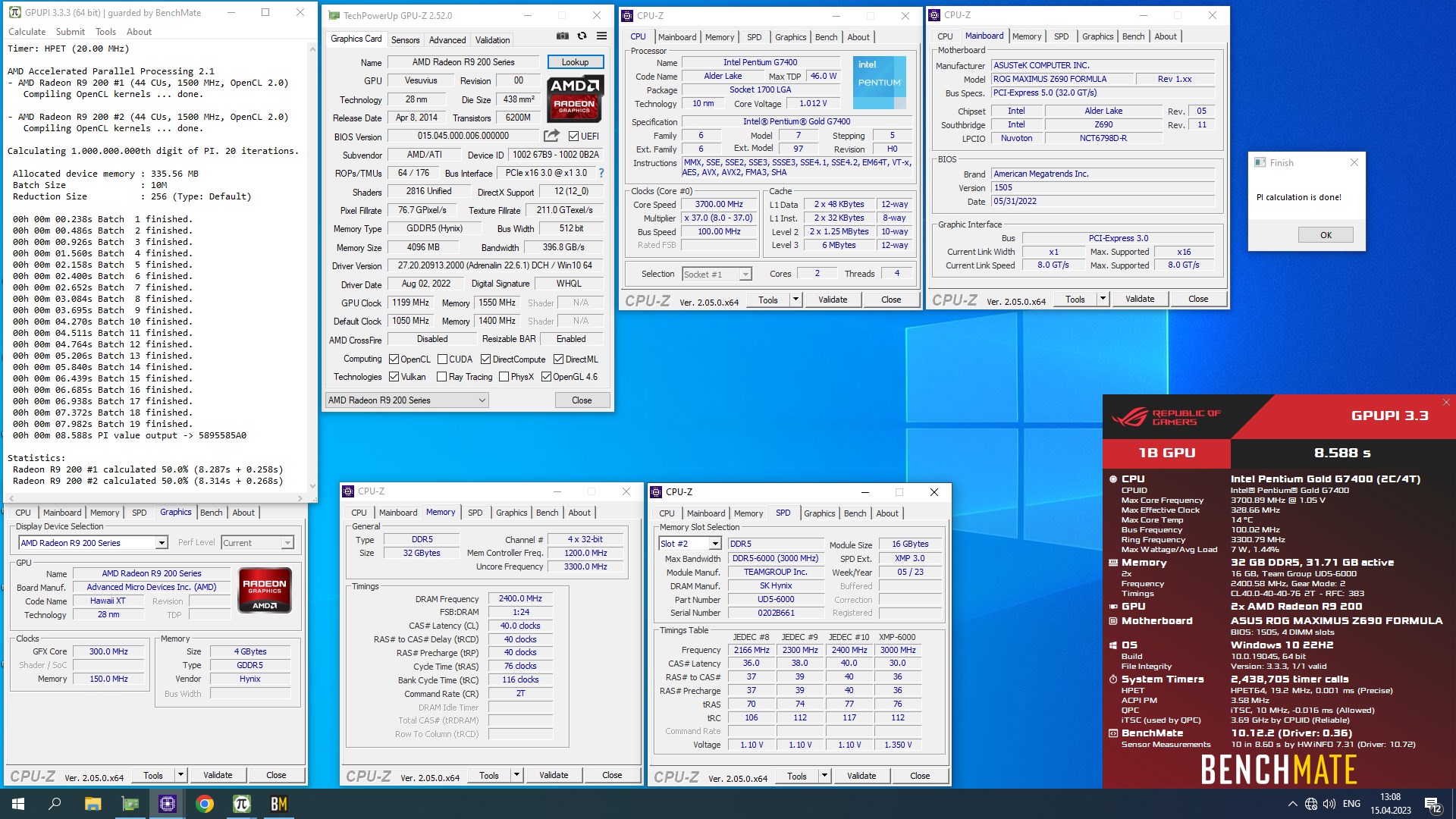Image resolution: width=1456 pixels, height=819 pixels.
Task: Switch to Memory tab in CPU-Z Mainboard window
Action: pyautogui.click(x=1027, y=36)
